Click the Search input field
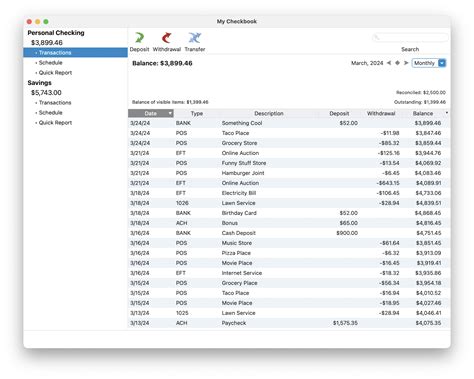Image resolution: width=474 pixels, height=379 pixels. 410,37
